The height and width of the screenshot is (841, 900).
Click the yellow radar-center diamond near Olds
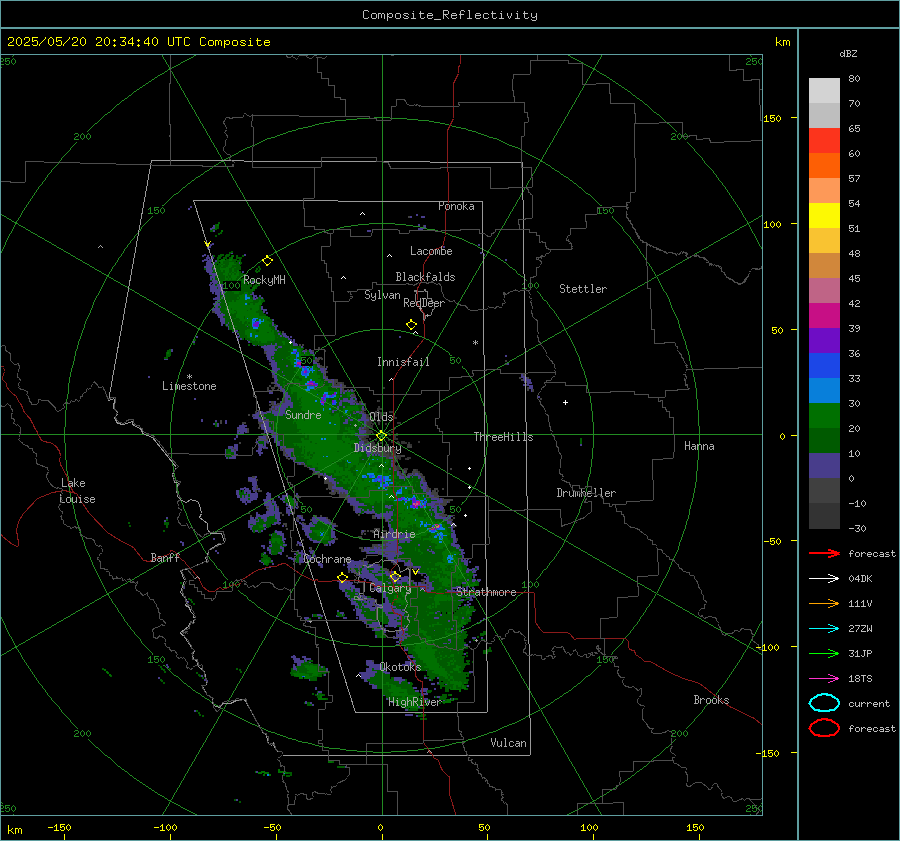(x=381, y=436)
